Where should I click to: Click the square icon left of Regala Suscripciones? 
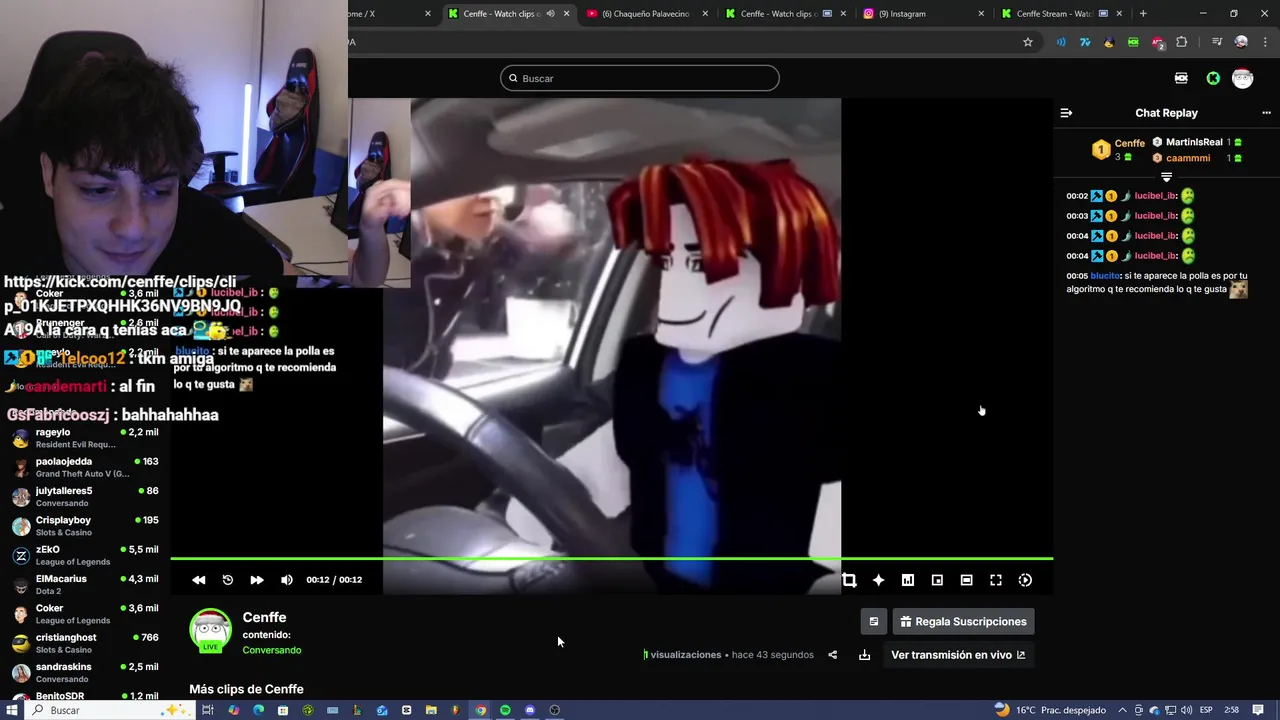point(874,621)
